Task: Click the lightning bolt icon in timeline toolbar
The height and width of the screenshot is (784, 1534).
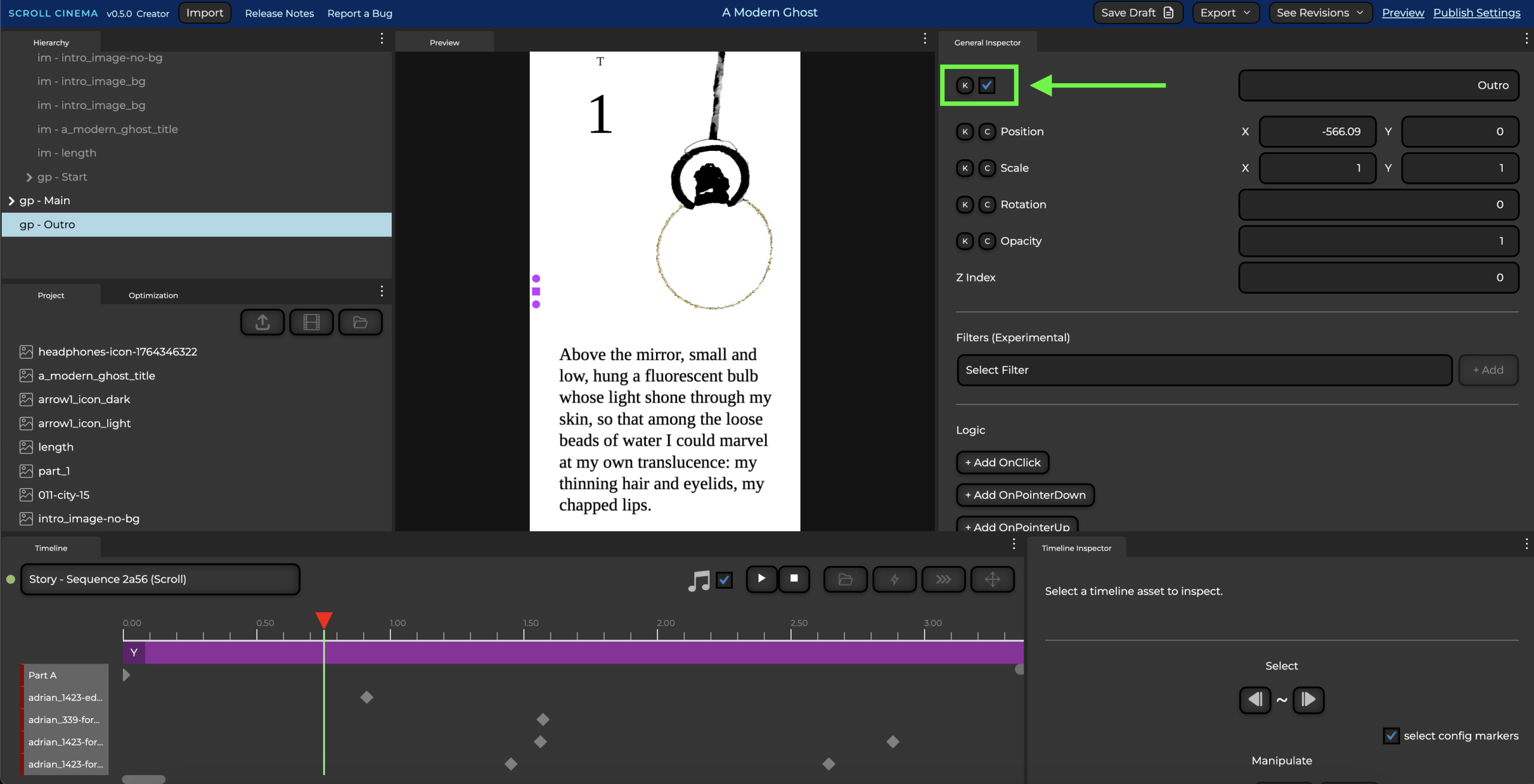Action: click(x=894, y=579)
